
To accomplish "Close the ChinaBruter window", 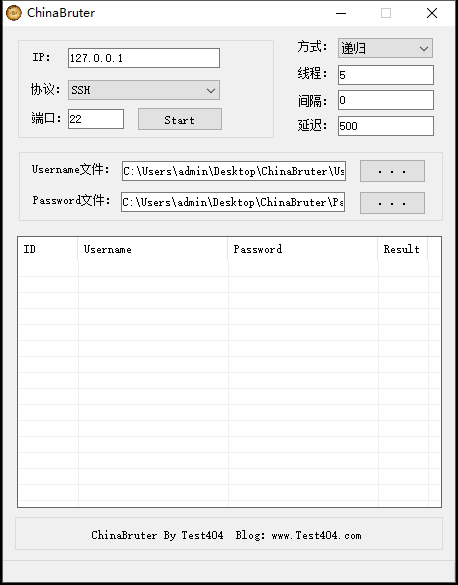I will pos(432,13).
